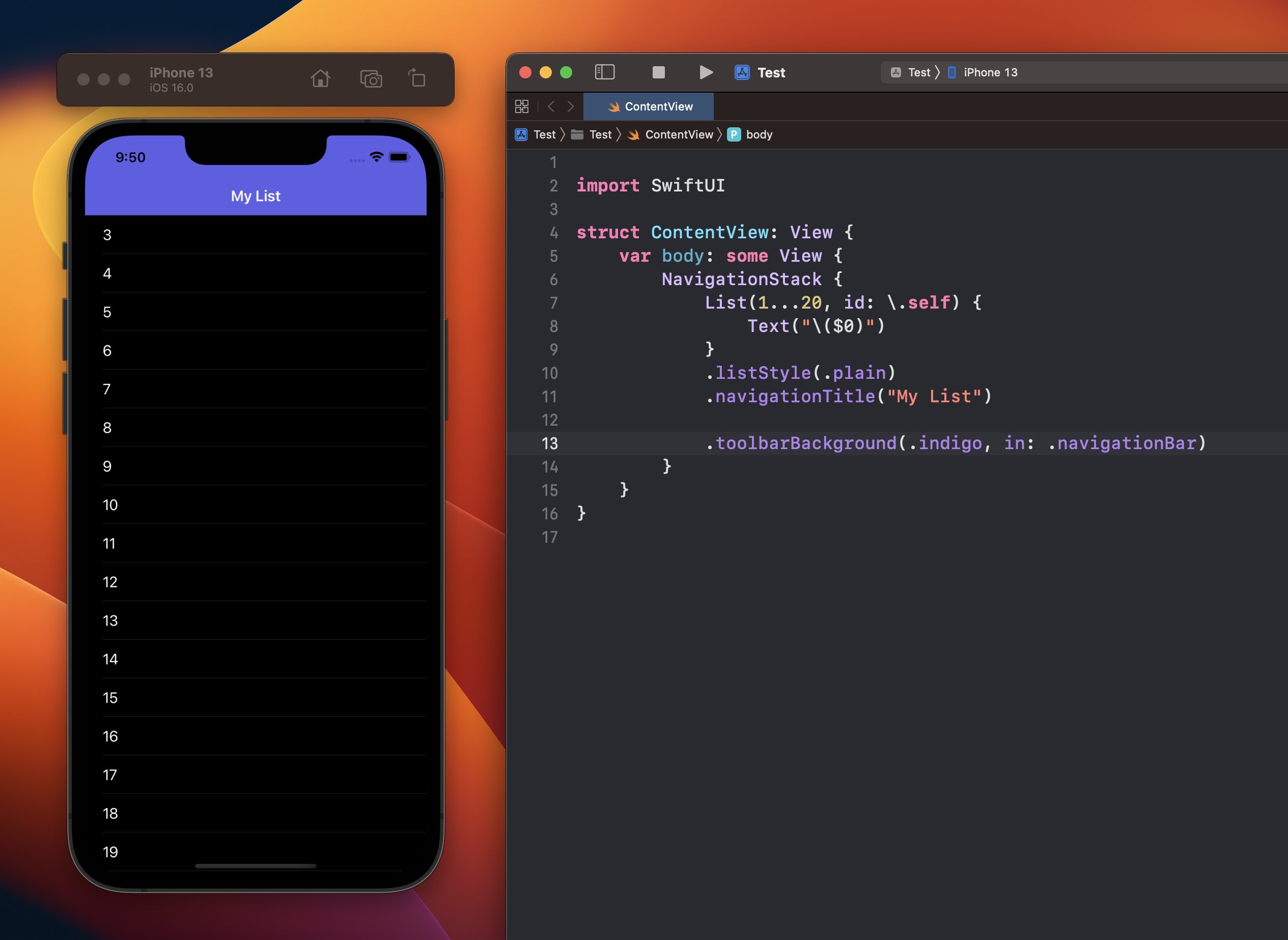Screen dimensions: 1288x940
Task: Take a screenshot with the Simulator camera icon
Action: pyautogui.click(x=371, y=78)
